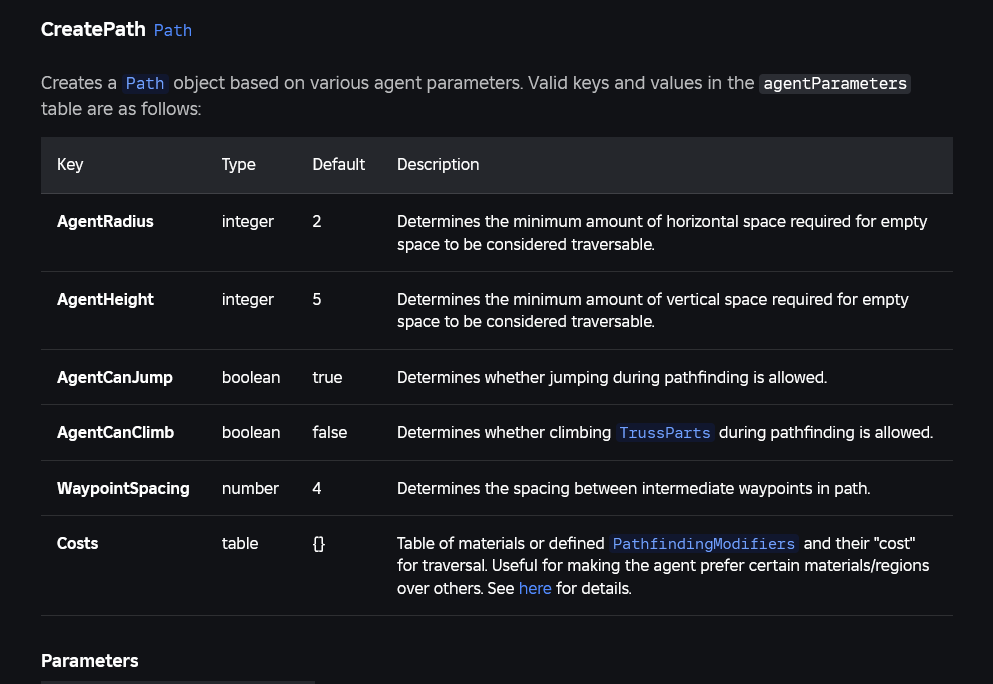Select the AgentRadius key cell

point(105,222)
